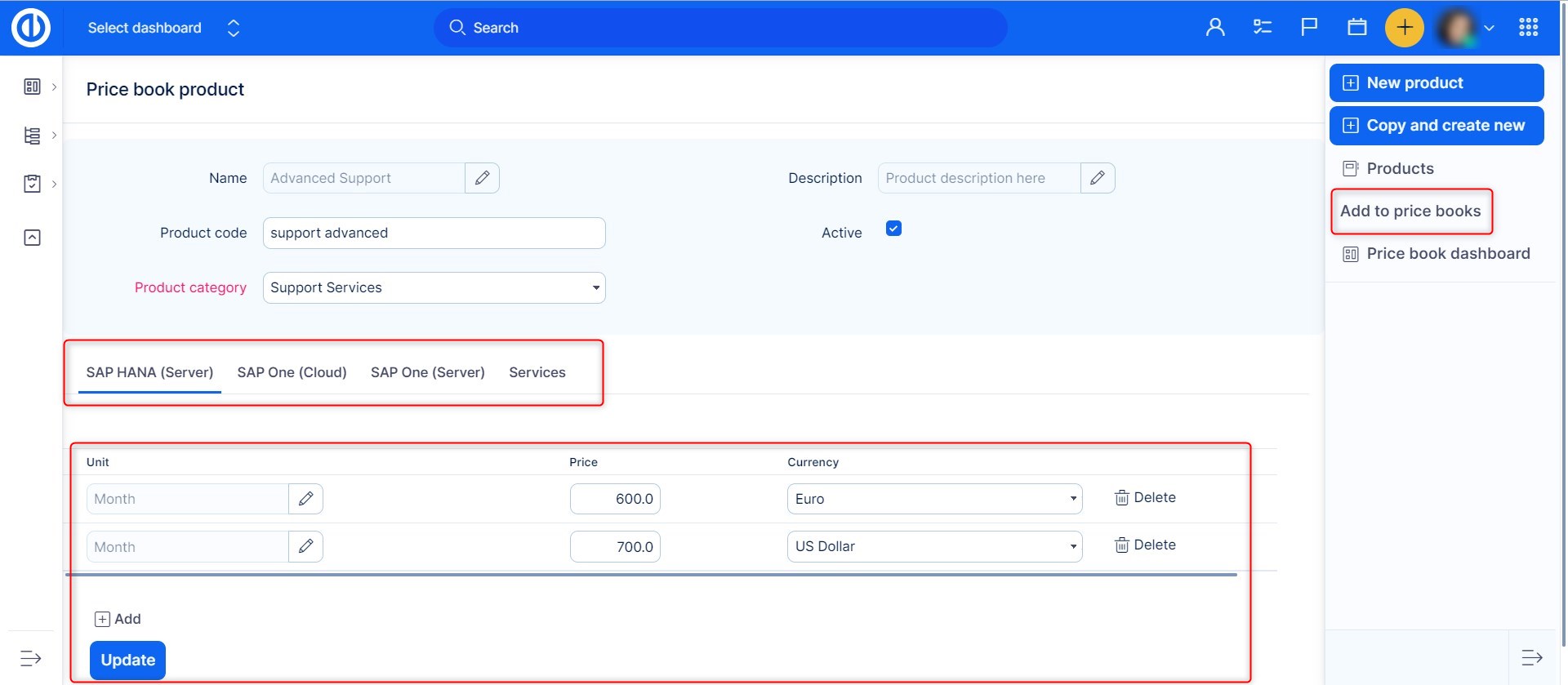Open the Euro currency dropdown
The height and width of the screenshot is (685, 1568).
pos(934,499)
